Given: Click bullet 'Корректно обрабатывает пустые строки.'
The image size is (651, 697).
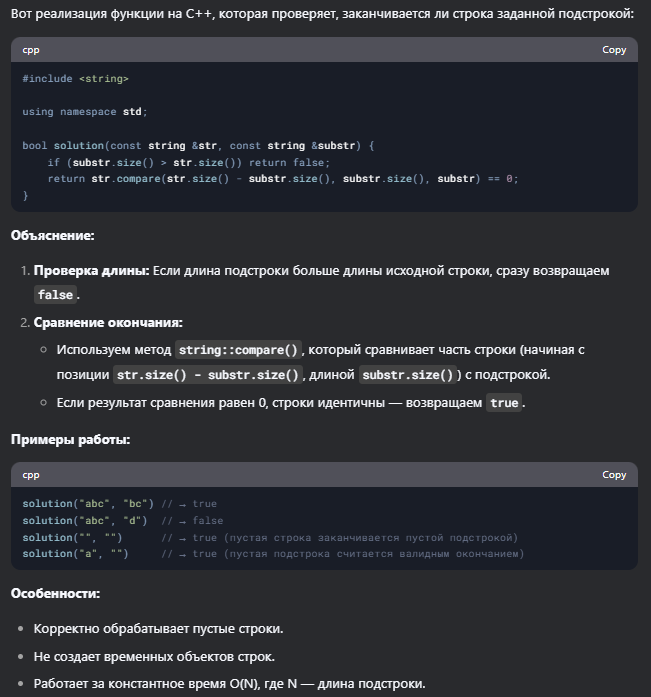Looking at the screenshot, I should pos(158,629).
